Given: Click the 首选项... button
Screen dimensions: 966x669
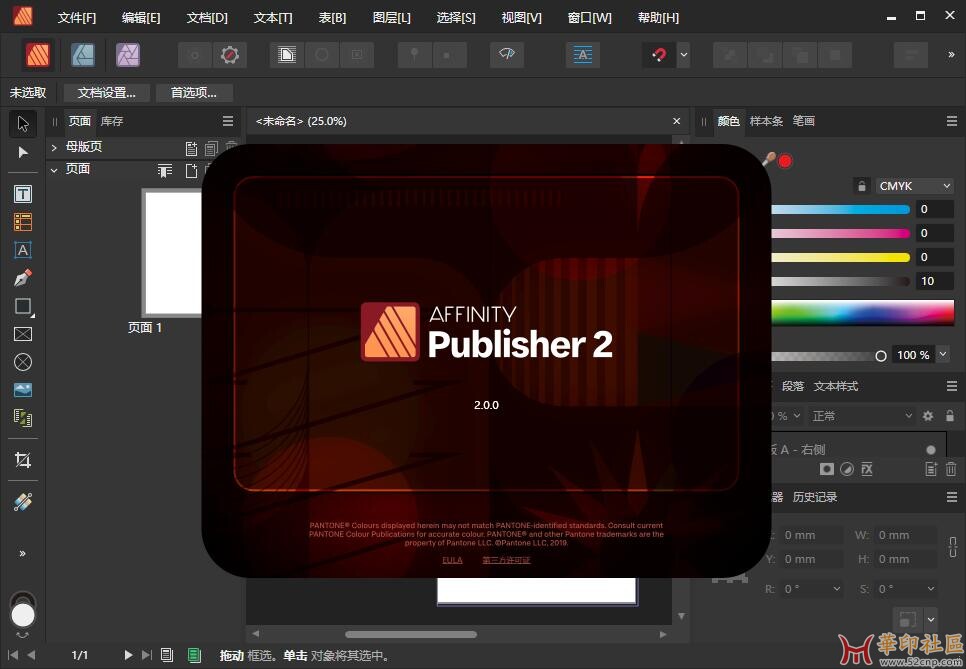Looking at the screenshot, I should point(193,93).
